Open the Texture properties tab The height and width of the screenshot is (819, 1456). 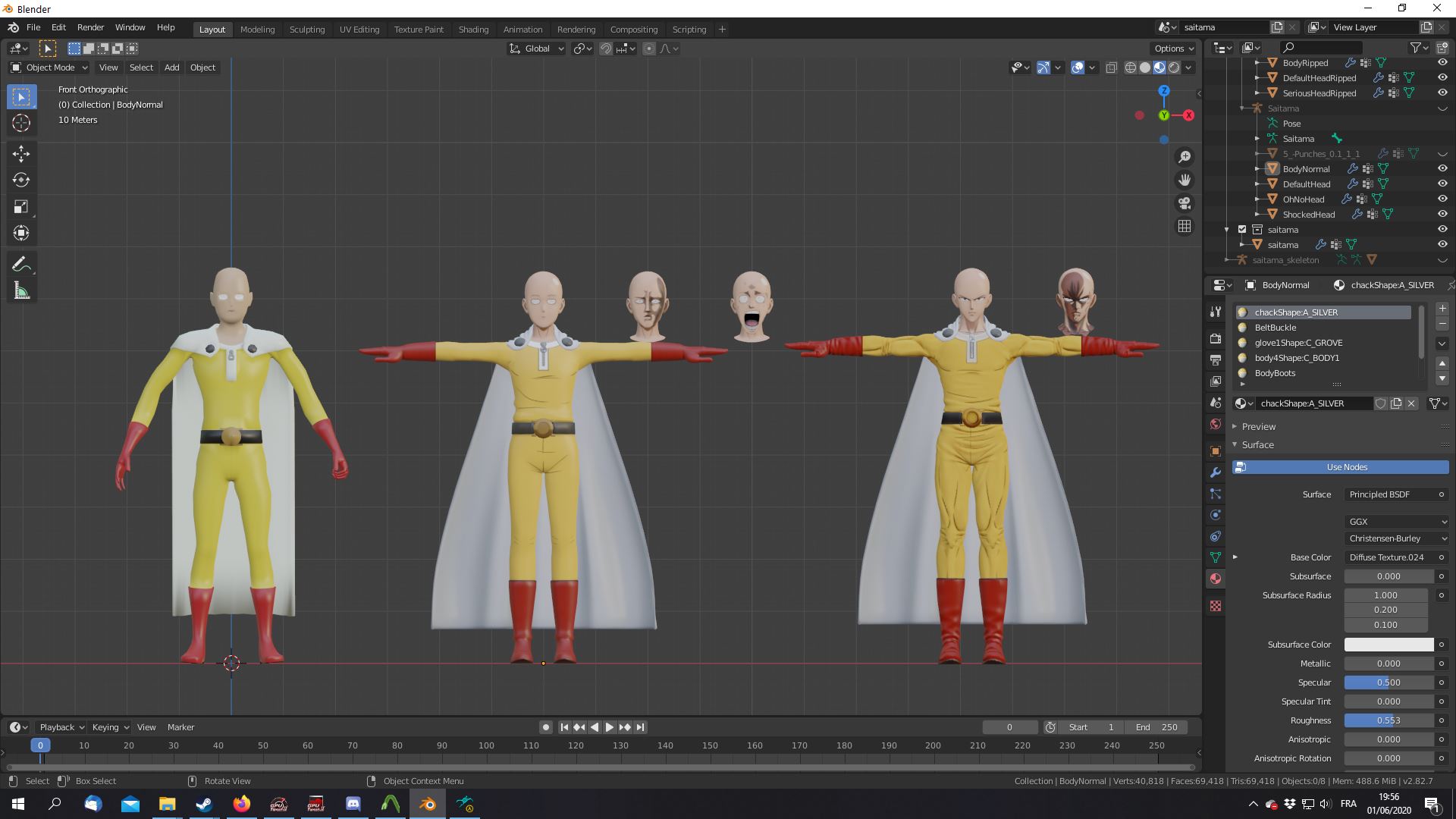pos(1216,606)
